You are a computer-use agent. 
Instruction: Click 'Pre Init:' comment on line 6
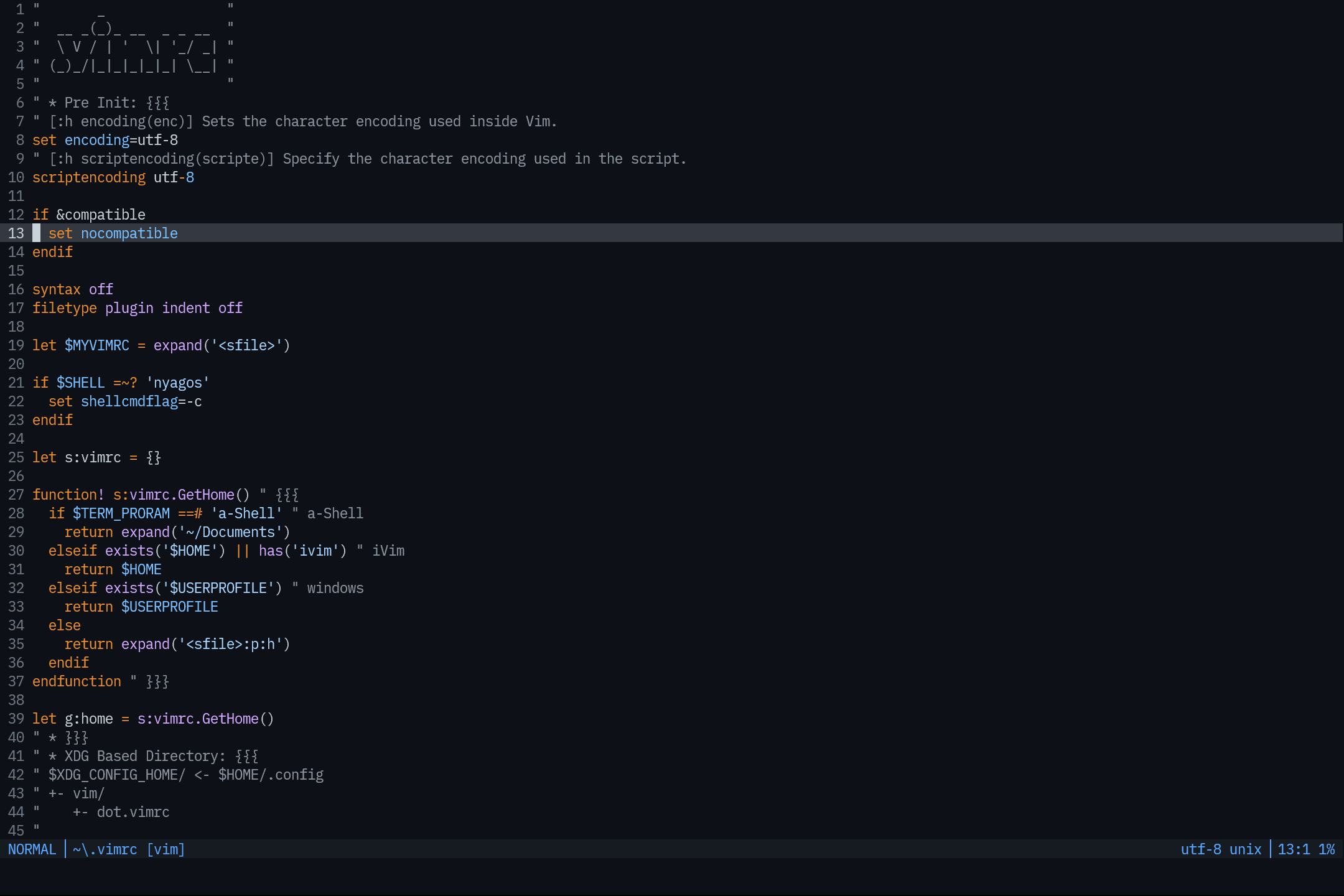[x=101, y=103]
